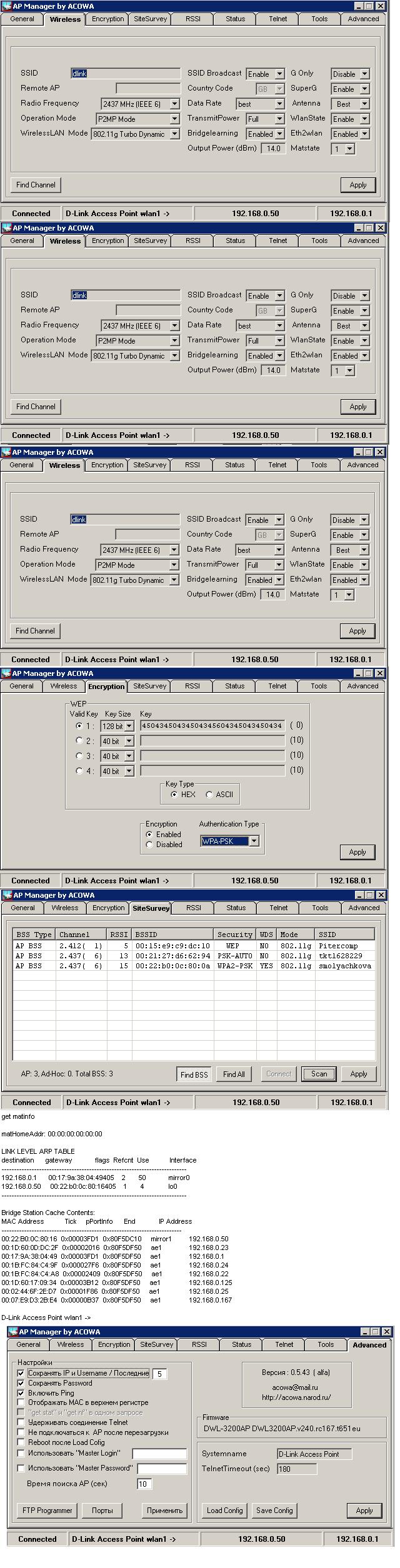400x1568 pixels.
Task: Click the Load Config button
Action: point(224,1510)
